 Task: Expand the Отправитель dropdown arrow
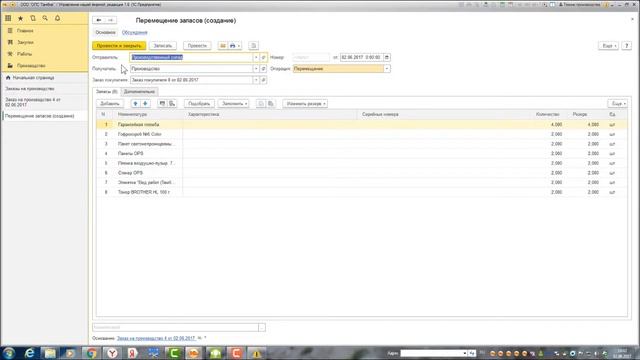(256, 58)
